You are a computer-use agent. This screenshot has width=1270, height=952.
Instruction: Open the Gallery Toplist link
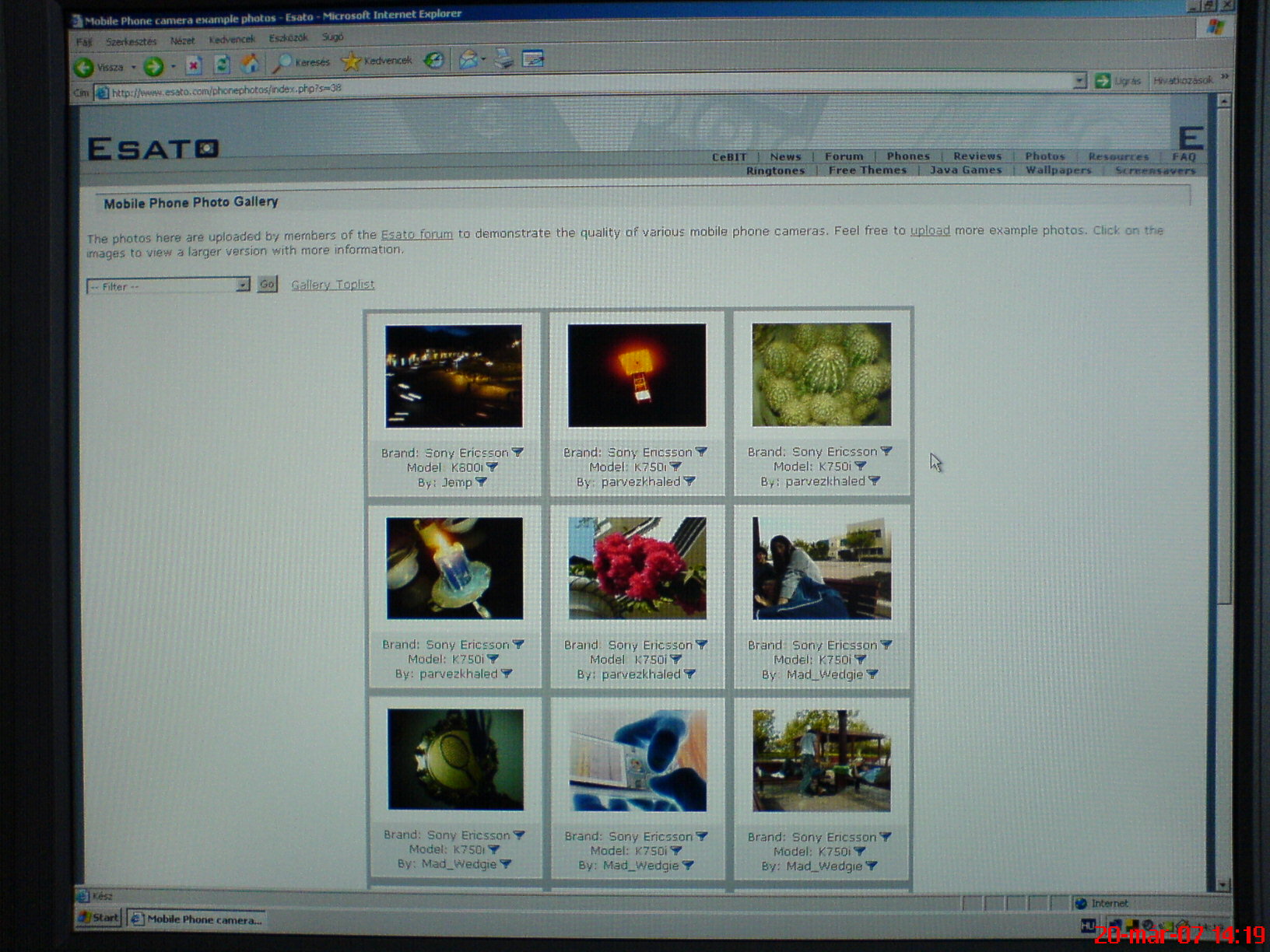(332, 285)
